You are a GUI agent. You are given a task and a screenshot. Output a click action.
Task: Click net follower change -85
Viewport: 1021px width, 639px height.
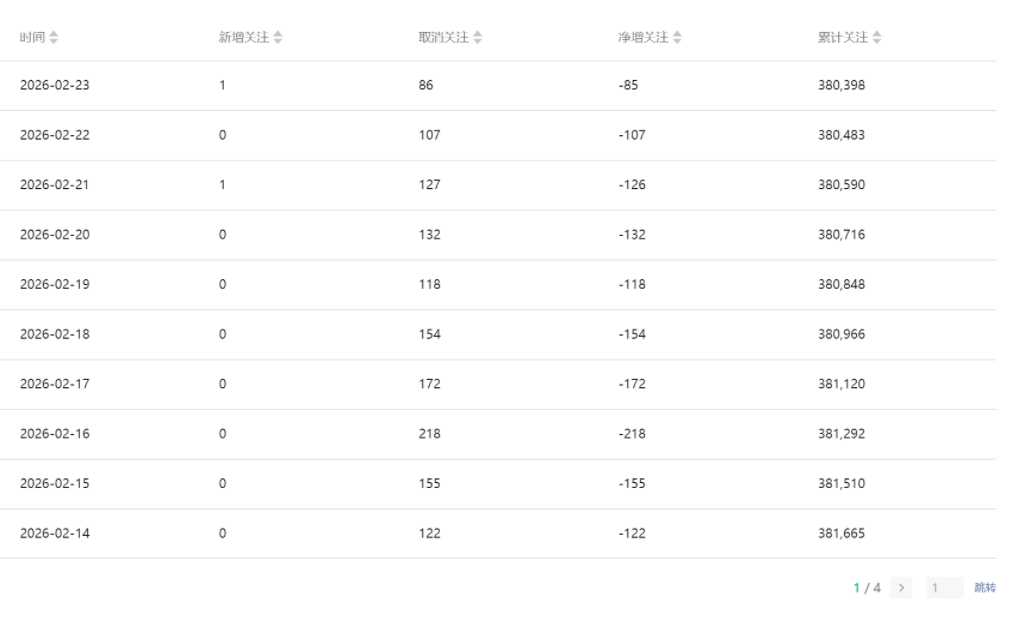tap(628, 85)
